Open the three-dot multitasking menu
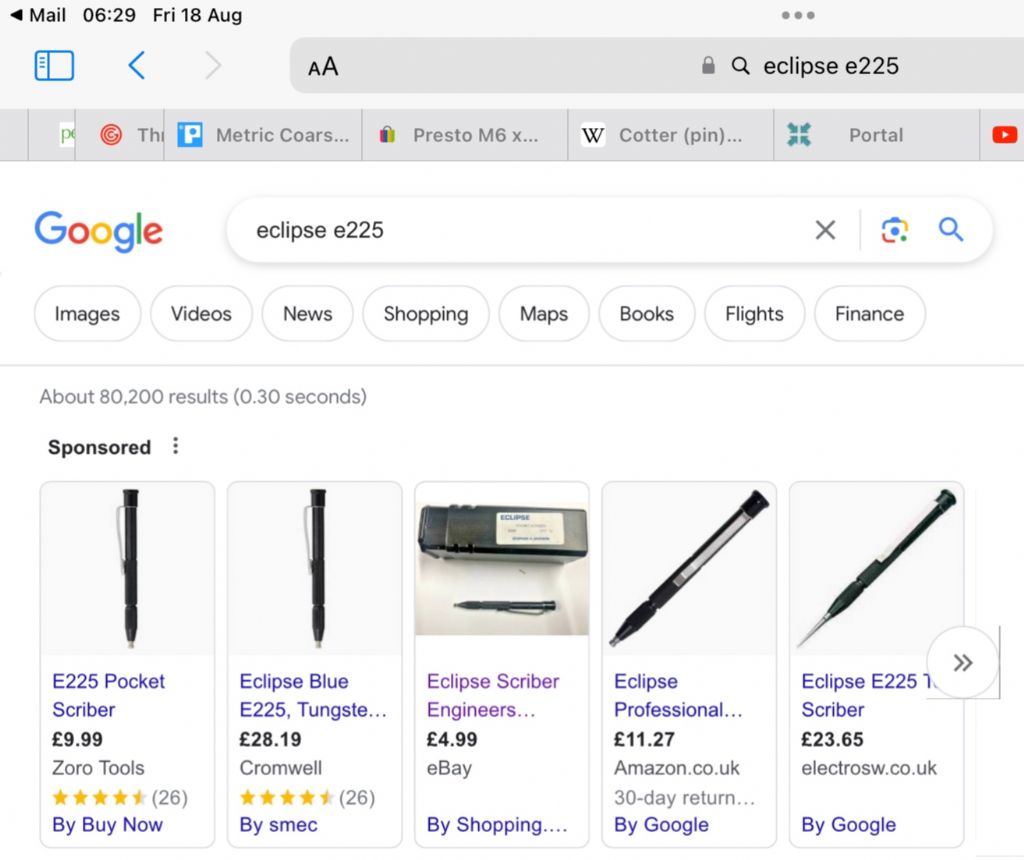Viewport: 1024px width, 860px height. (x=797, y=15)
